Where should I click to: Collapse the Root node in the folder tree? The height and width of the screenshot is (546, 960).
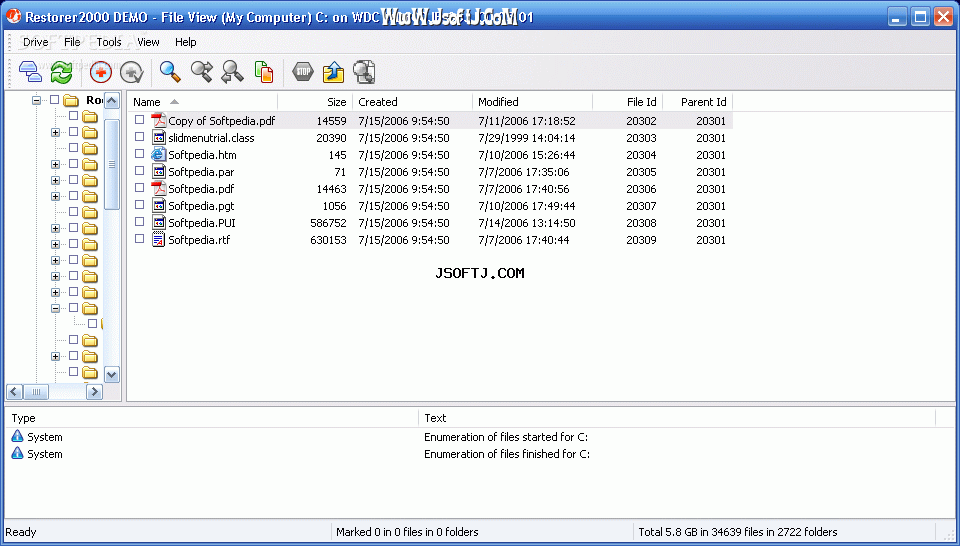[37, 100]
